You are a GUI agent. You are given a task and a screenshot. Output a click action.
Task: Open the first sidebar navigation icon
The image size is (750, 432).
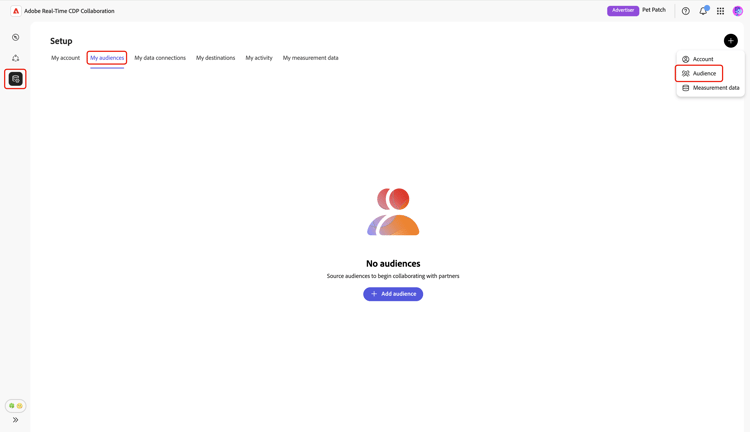tap(16, 37)
